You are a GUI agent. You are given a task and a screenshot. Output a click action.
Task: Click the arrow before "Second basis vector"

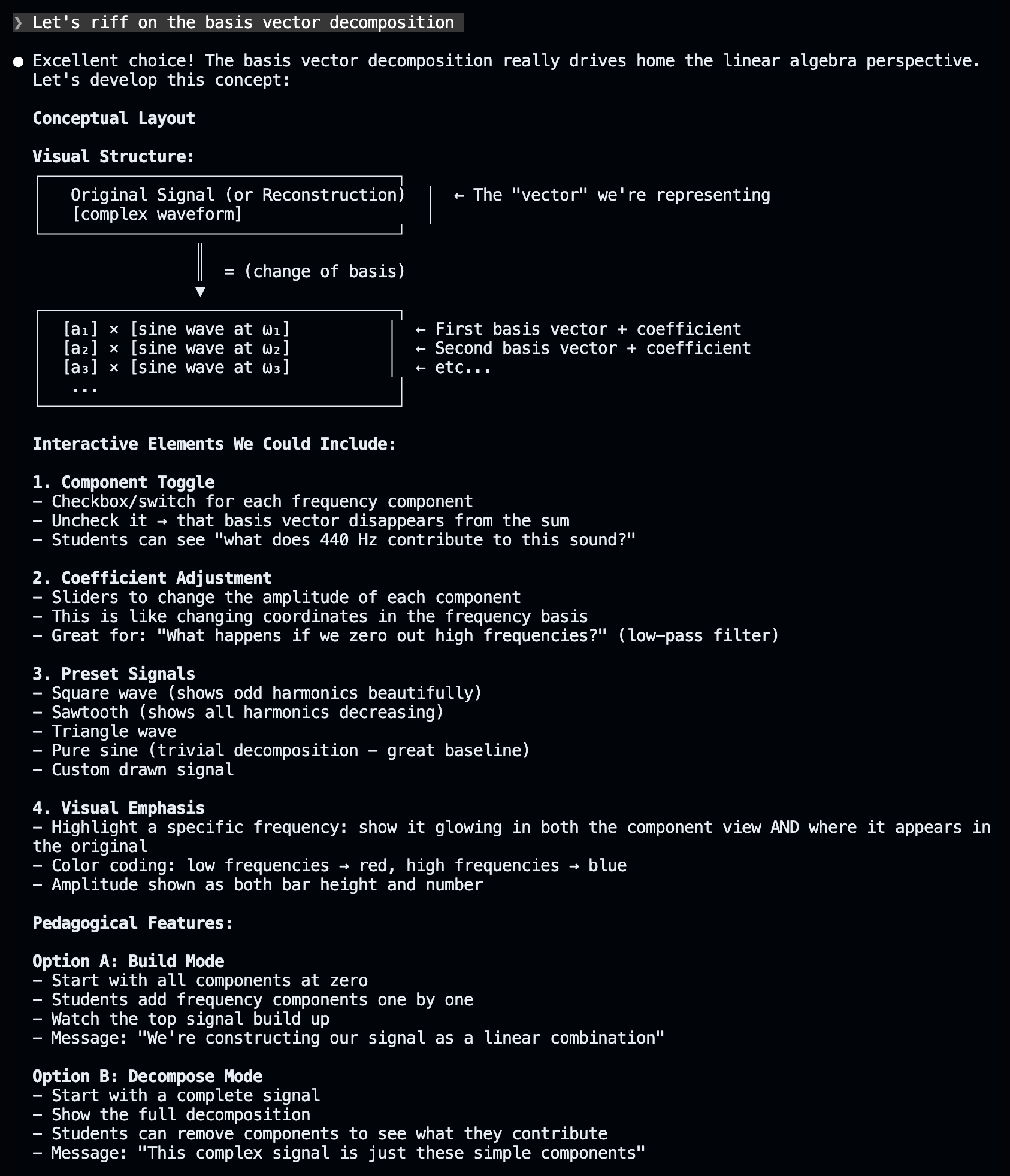click(x=421, y=348)
